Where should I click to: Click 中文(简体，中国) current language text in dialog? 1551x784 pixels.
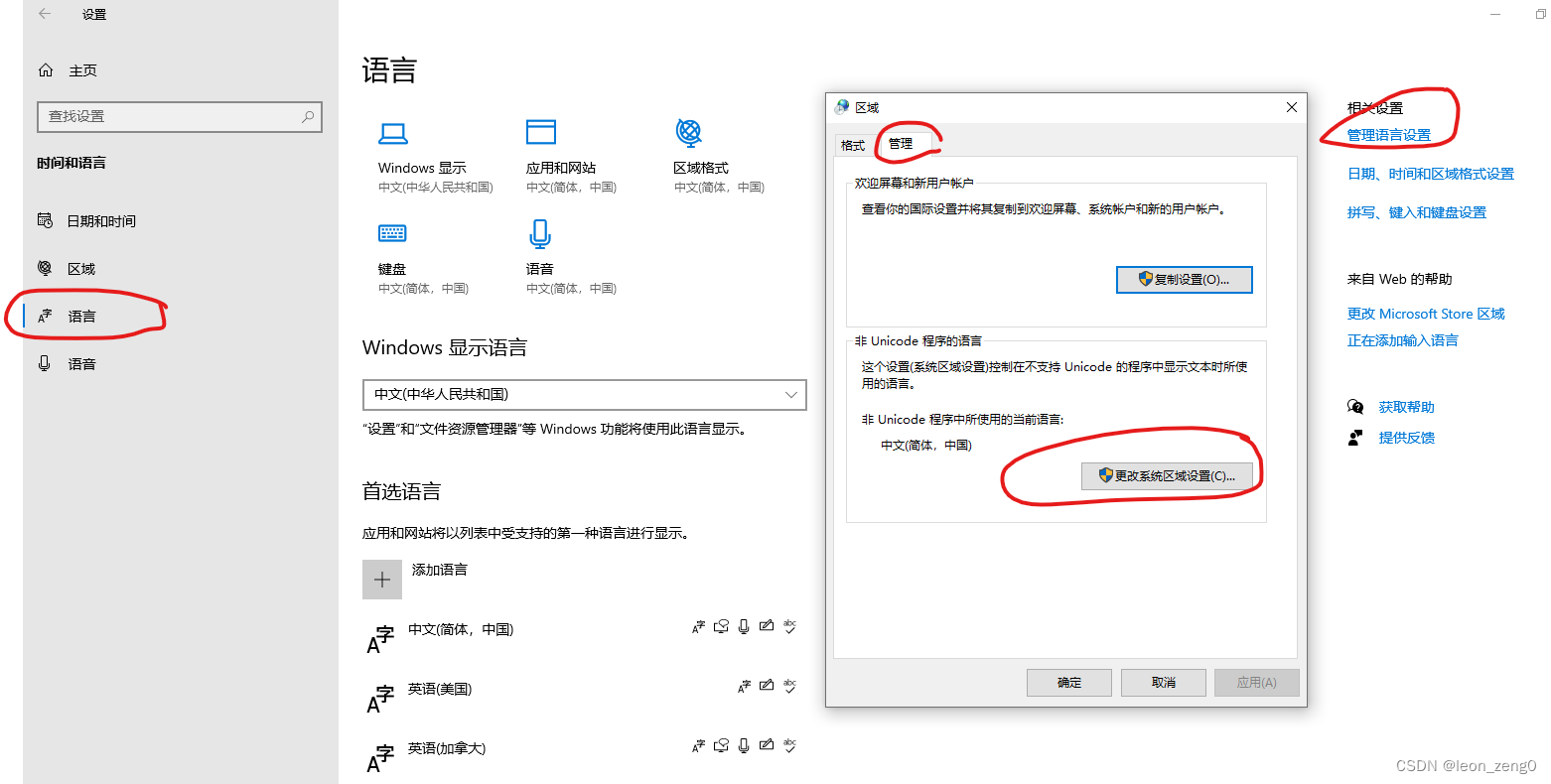pos(926,446)
